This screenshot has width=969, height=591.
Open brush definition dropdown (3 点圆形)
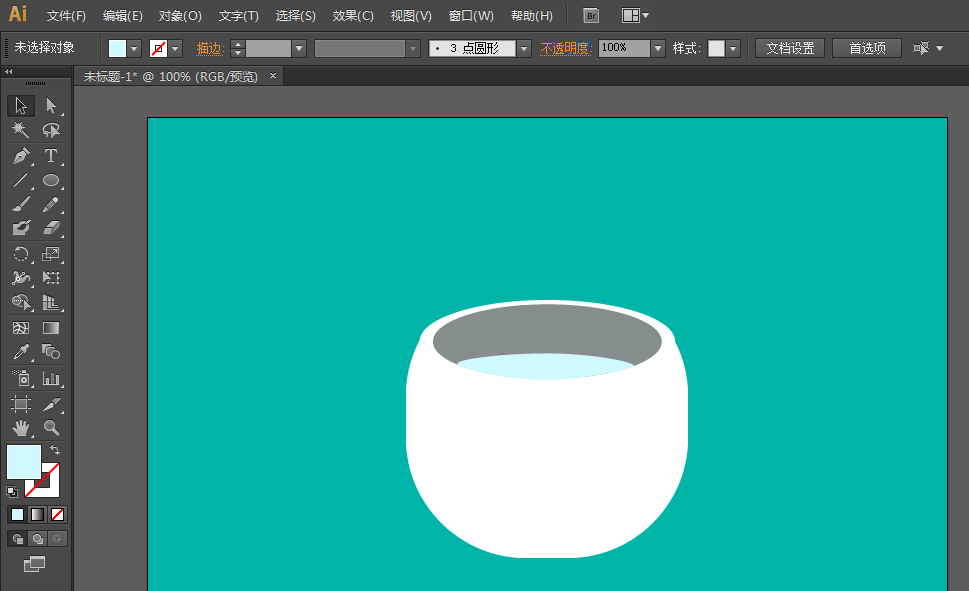coord(524,48)
